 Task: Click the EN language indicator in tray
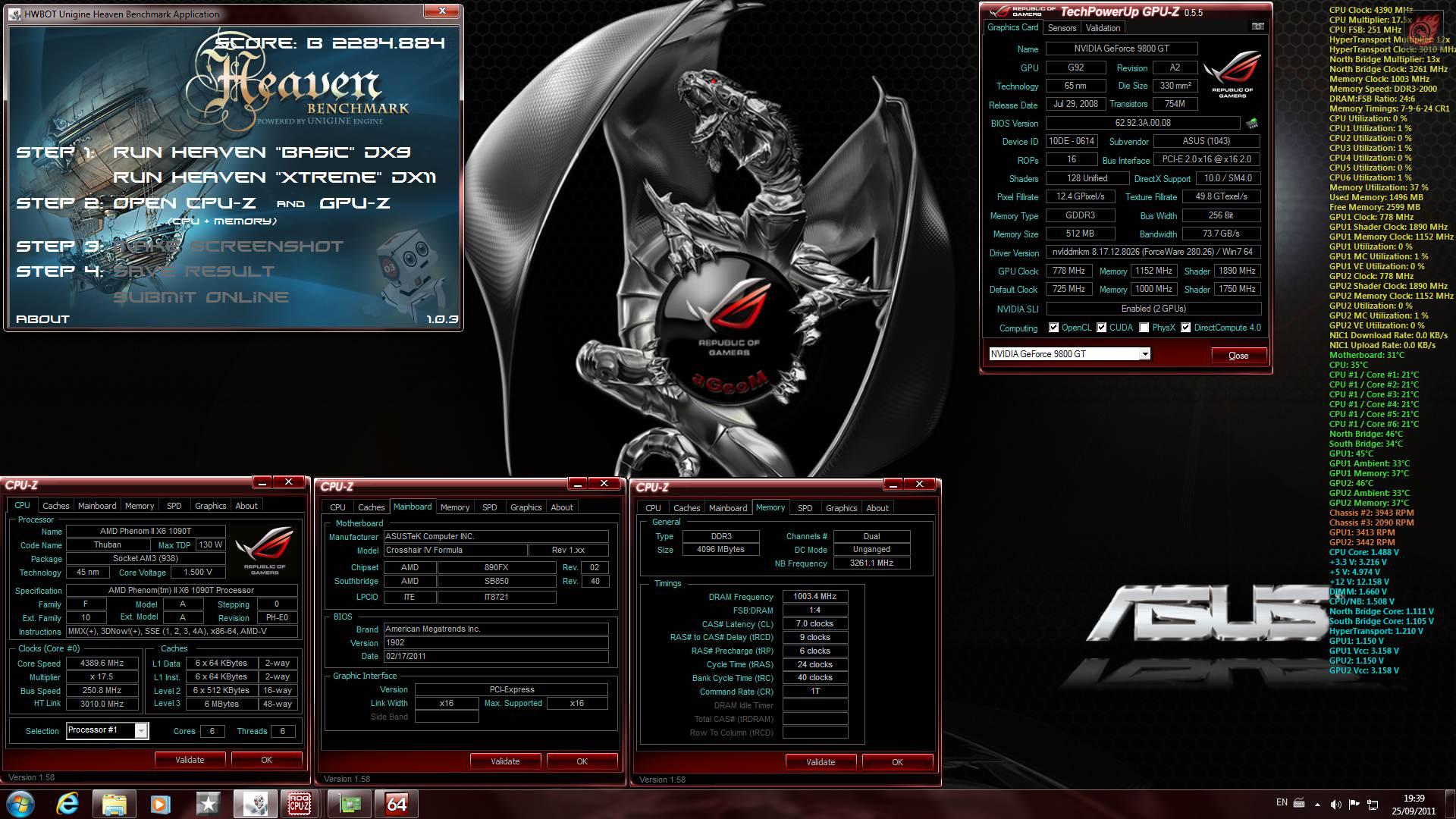coord(1282,802)
